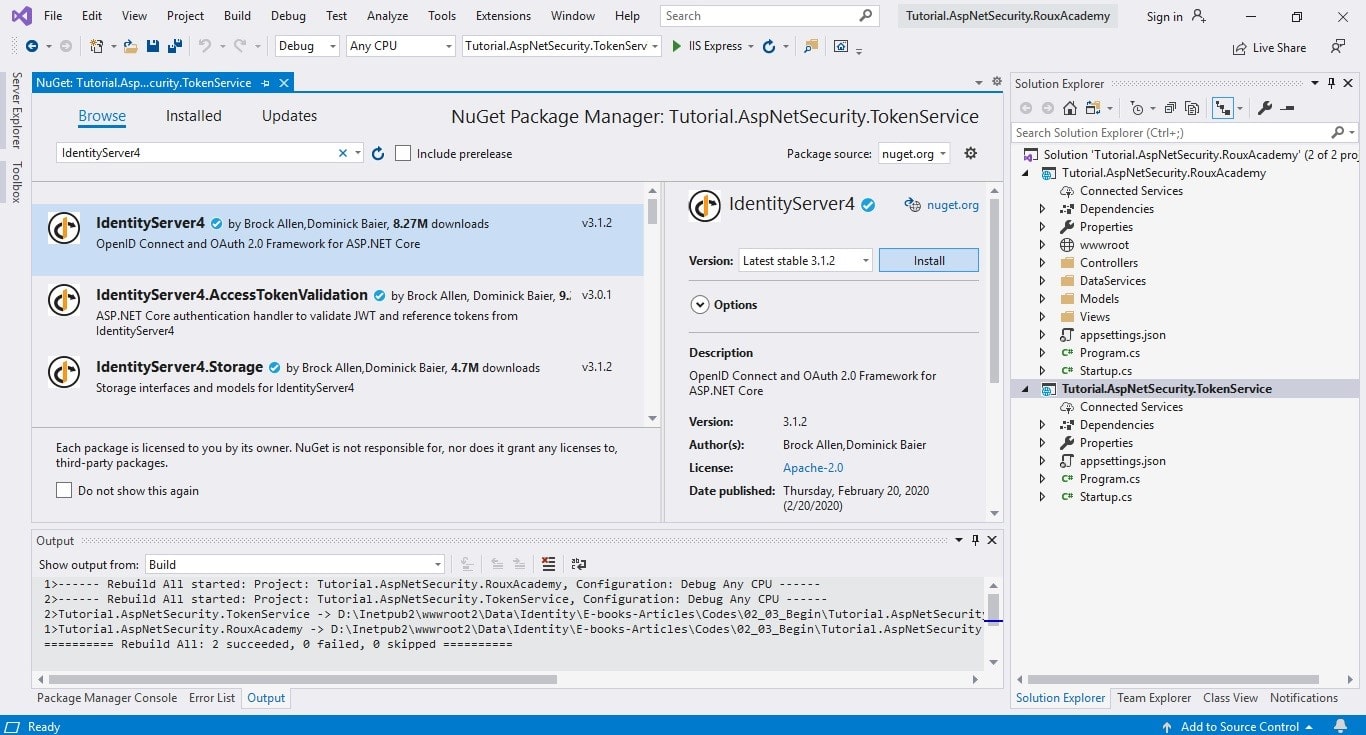Click the refresh icon beside the search box
Image resolution: width=1366 pixels, height=735 pixels.
pos(377,153)
